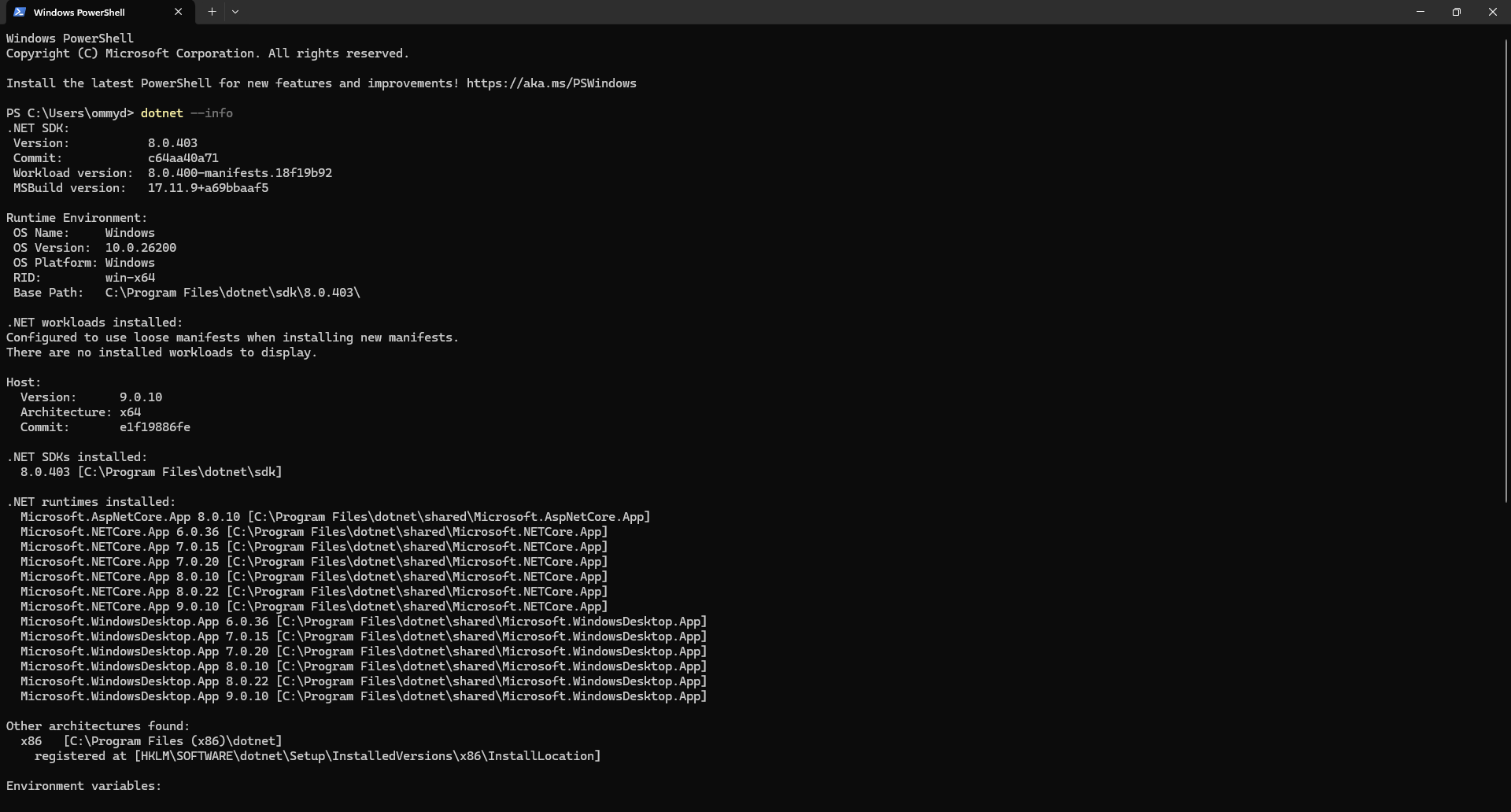Click workload version "8.0.400-manifests.18f19b92"
This screenshot has height=812, width=1511.
point(240,173)
